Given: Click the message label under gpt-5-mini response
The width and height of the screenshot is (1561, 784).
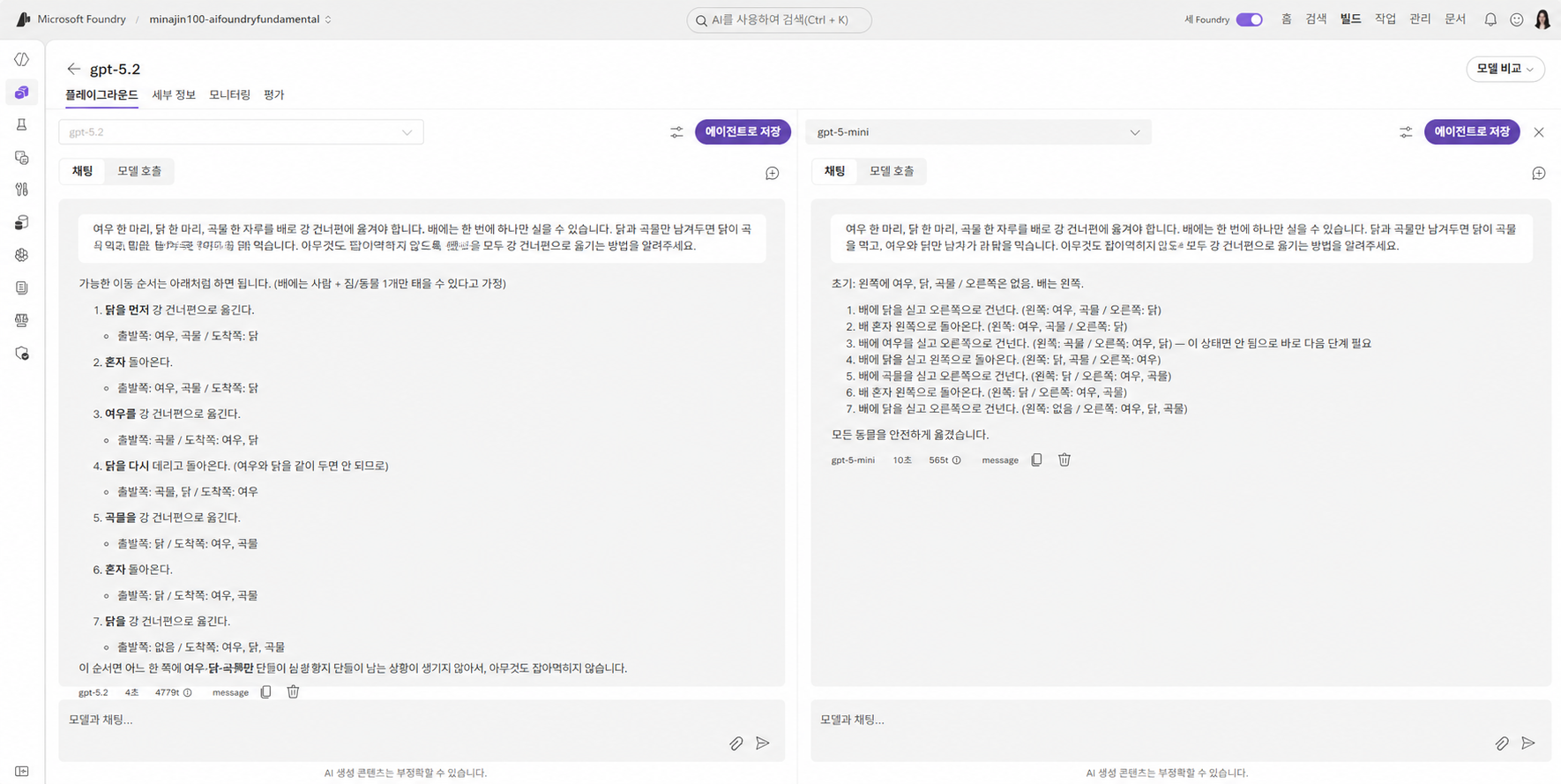Looking at the screenshot, I should click(1000, 460).
